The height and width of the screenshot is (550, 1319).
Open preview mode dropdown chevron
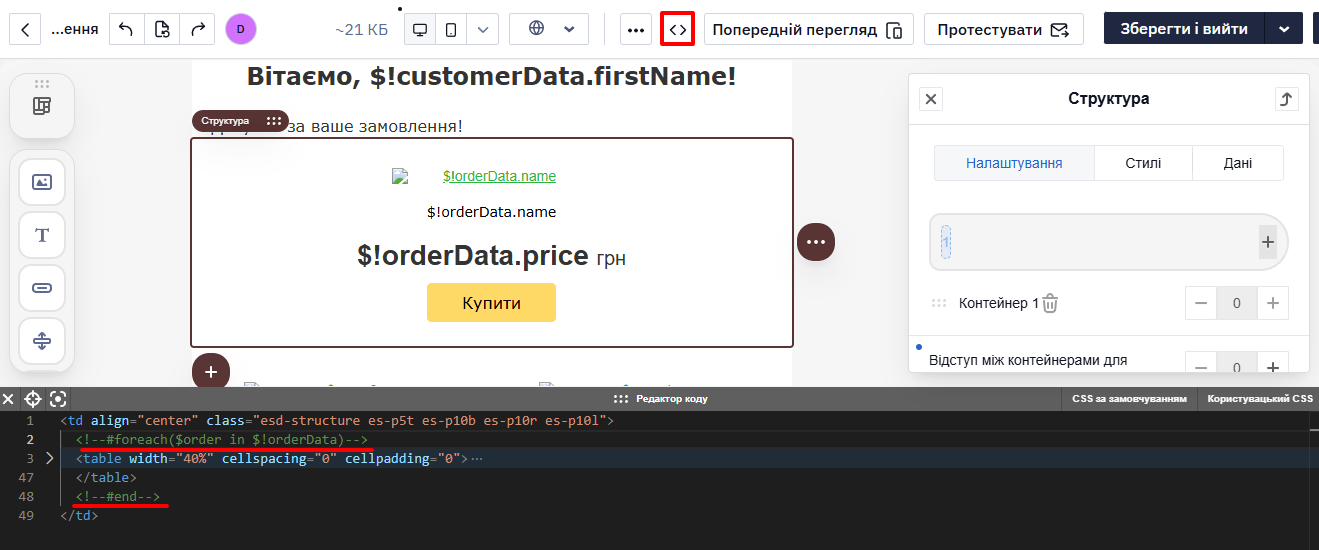(483, 29)
